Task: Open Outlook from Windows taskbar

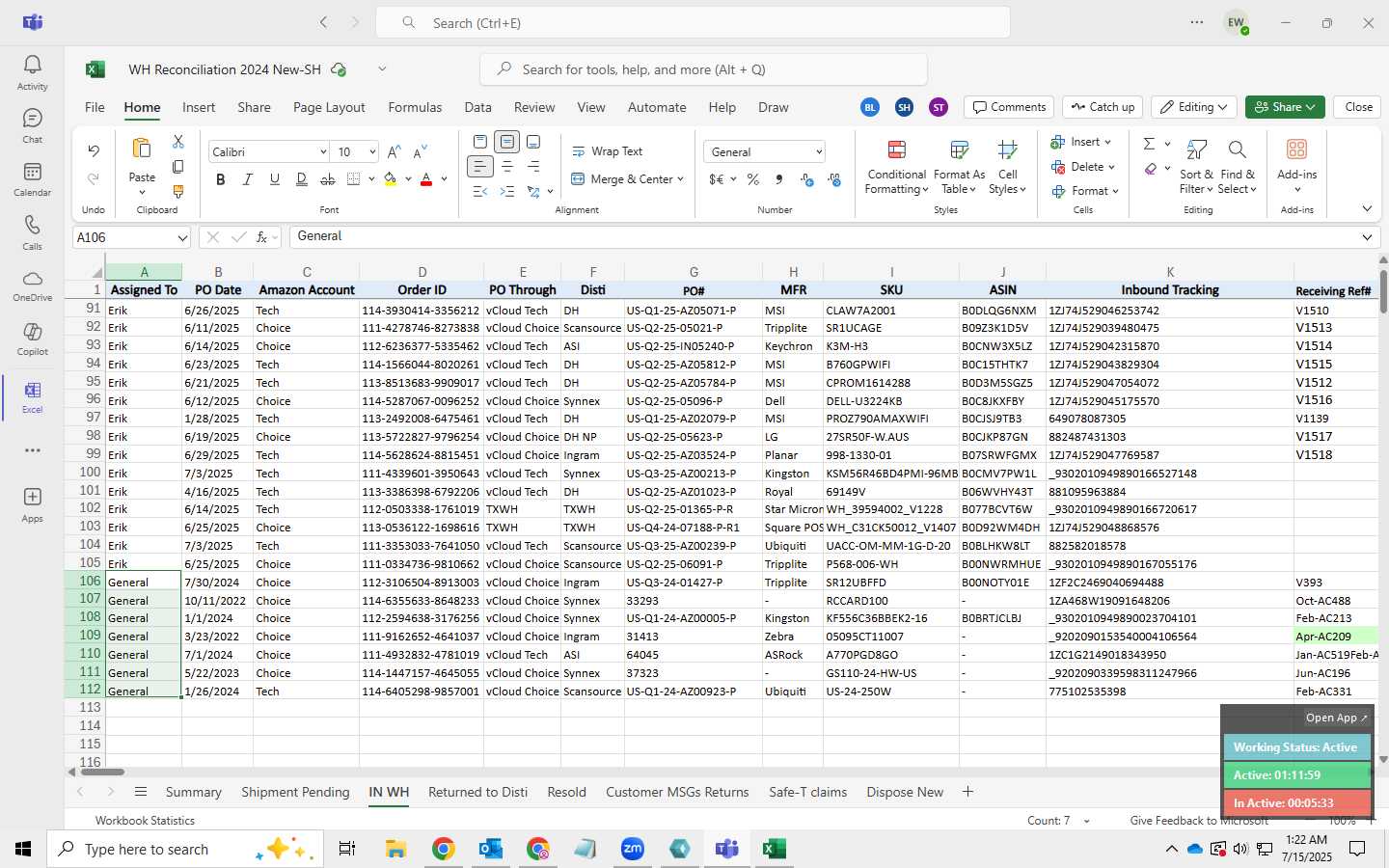Action: 491,849
